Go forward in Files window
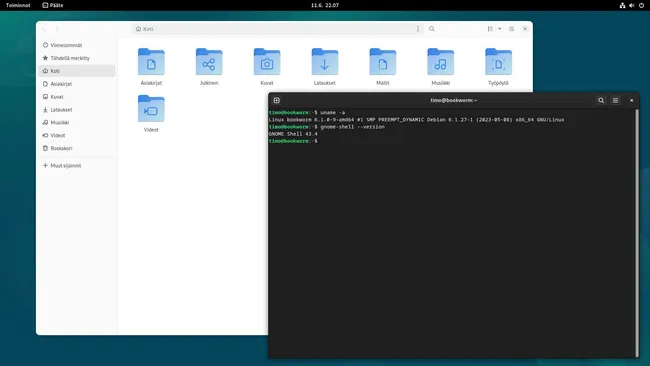650x366 pixels. [57, 29]
